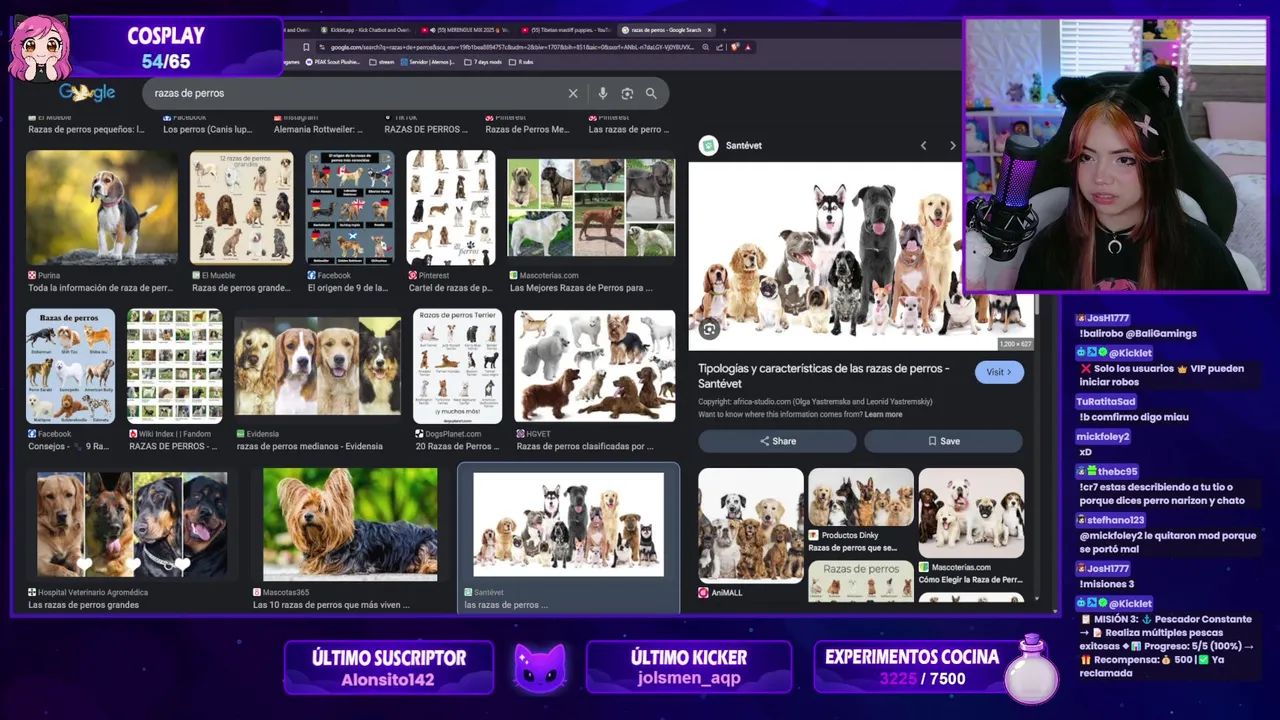Click the share icon in the address bar
This screenshot has width=1280, height=720.
pyautogui.click(x=721, y=47)
